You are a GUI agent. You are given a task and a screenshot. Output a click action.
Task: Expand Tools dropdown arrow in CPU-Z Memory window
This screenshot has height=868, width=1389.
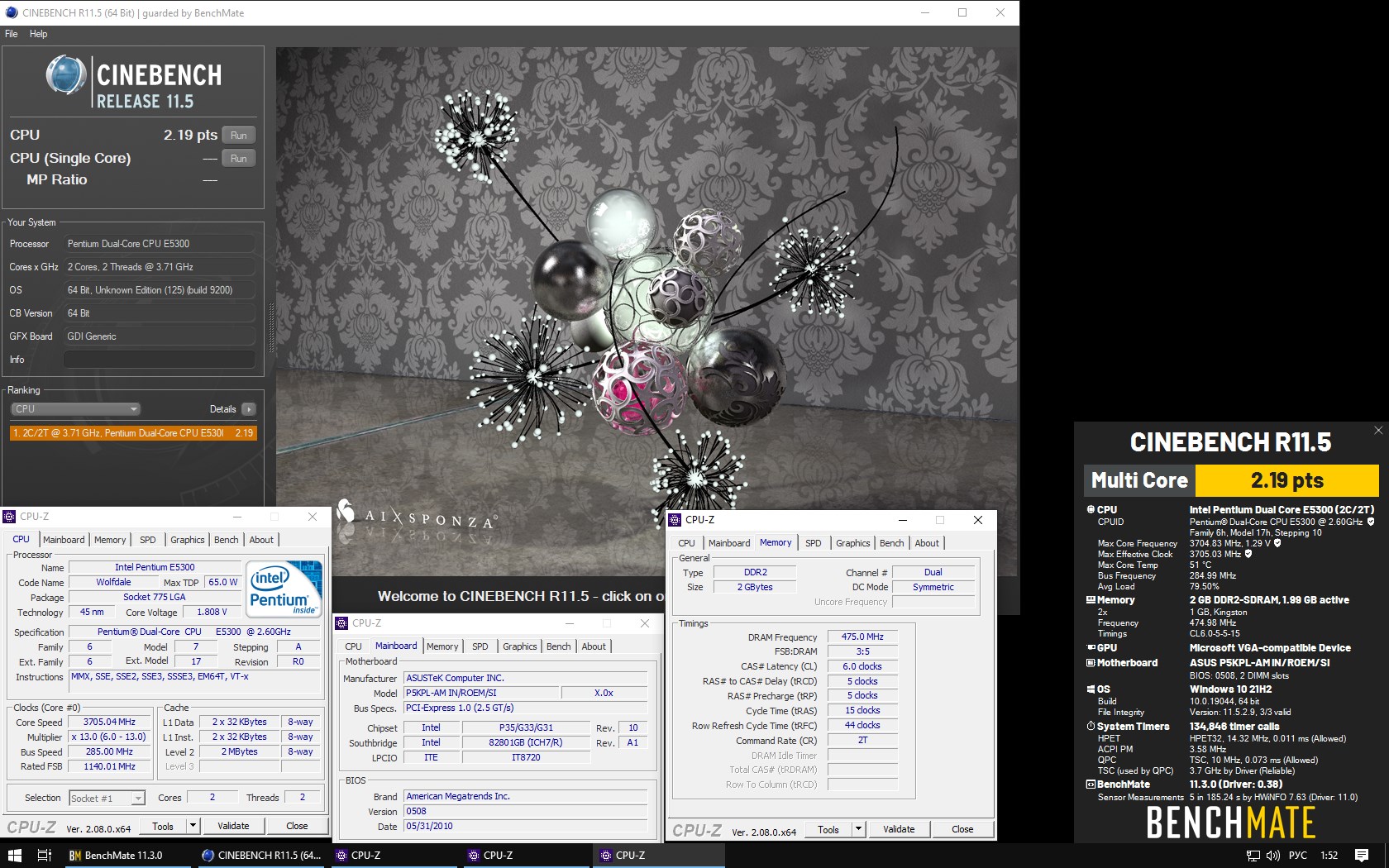point(858,829)
